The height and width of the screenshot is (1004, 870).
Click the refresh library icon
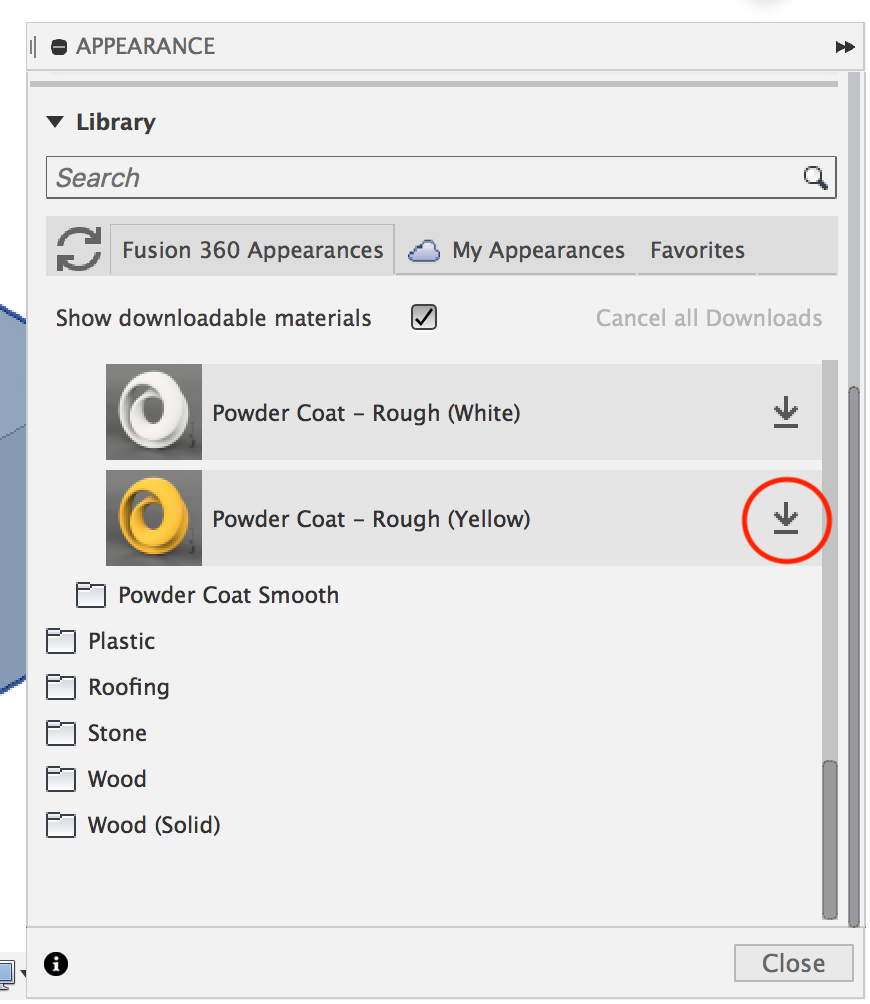coord(79,249)
